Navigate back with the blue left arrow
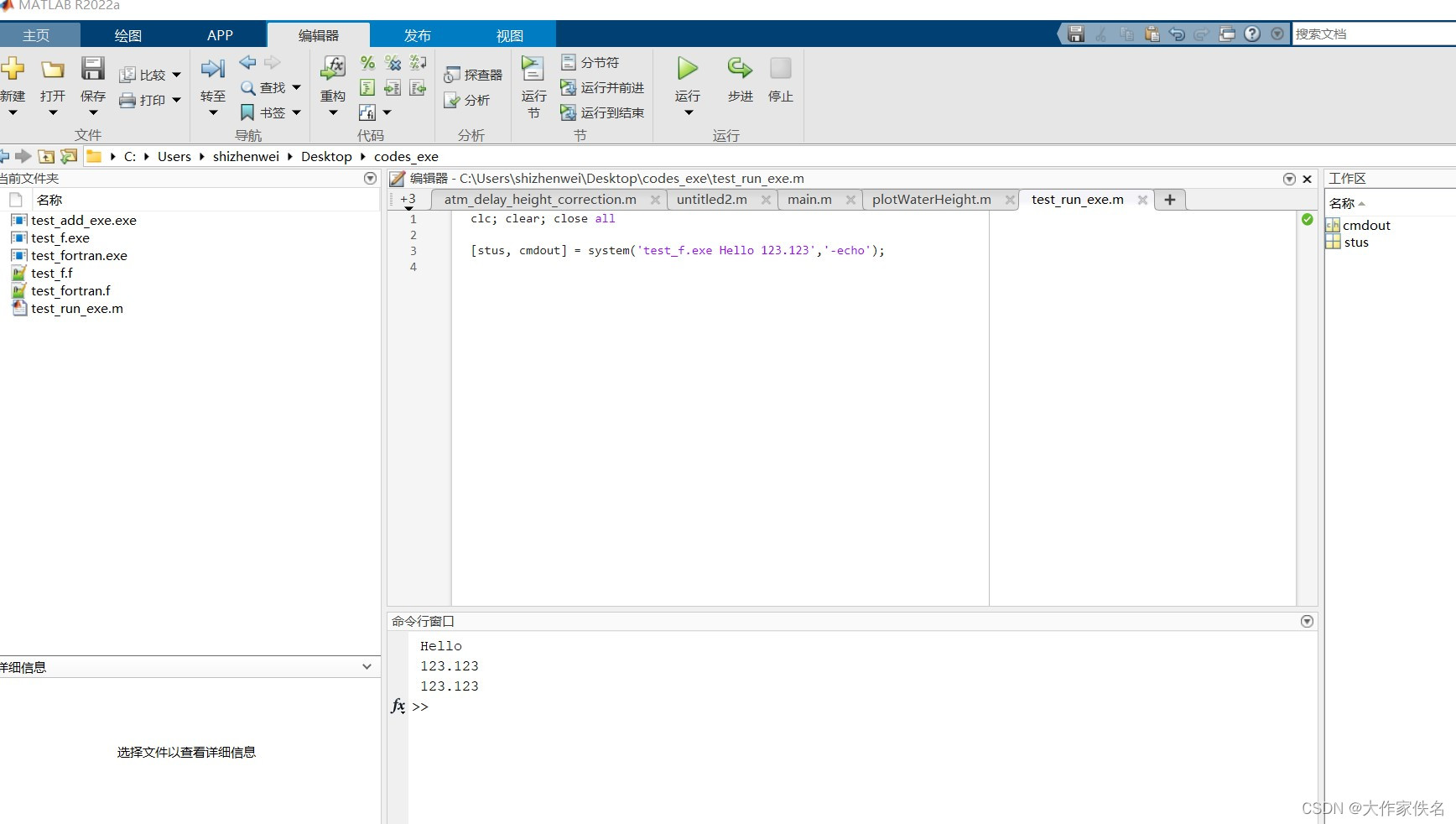 point(247,62)
